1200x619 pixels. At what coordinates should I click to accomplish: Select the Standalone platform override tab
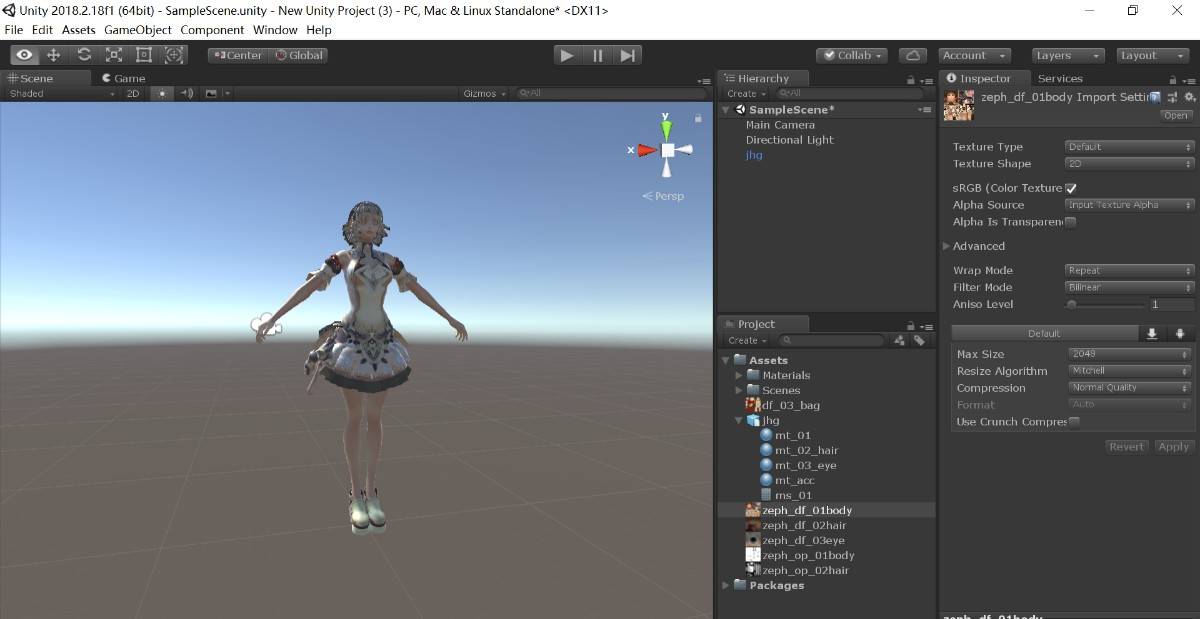point(1152,333)
